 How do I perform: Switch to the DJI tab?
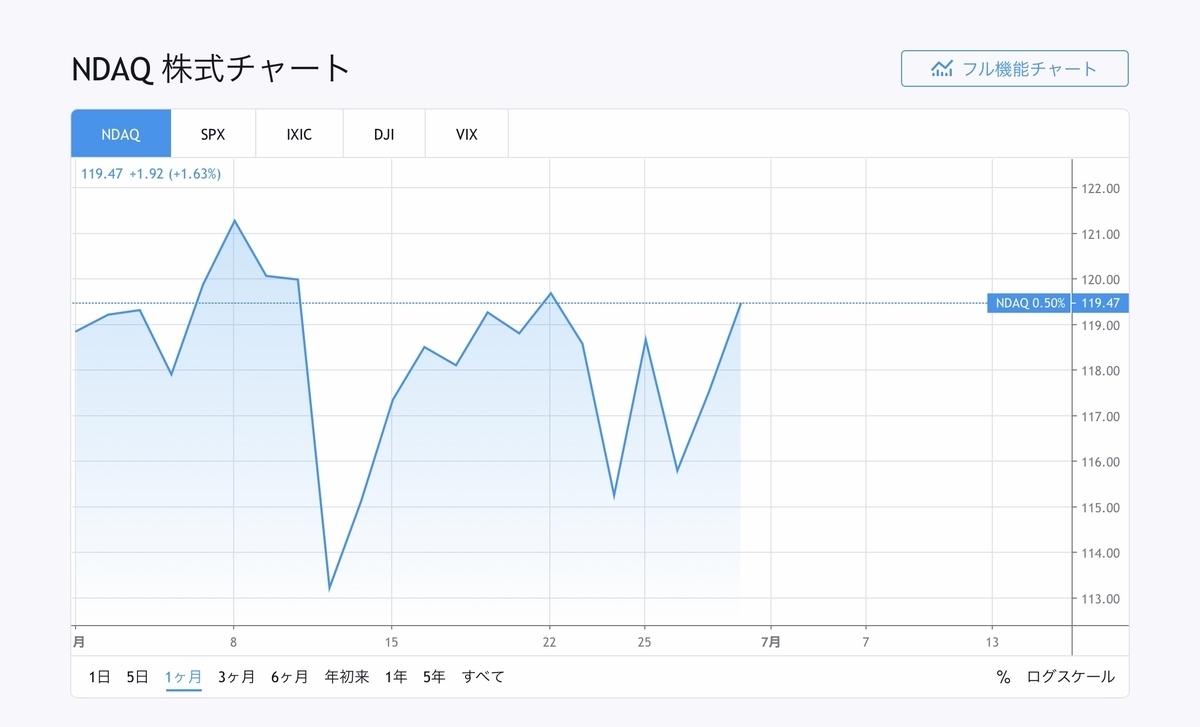pos(384,134)
